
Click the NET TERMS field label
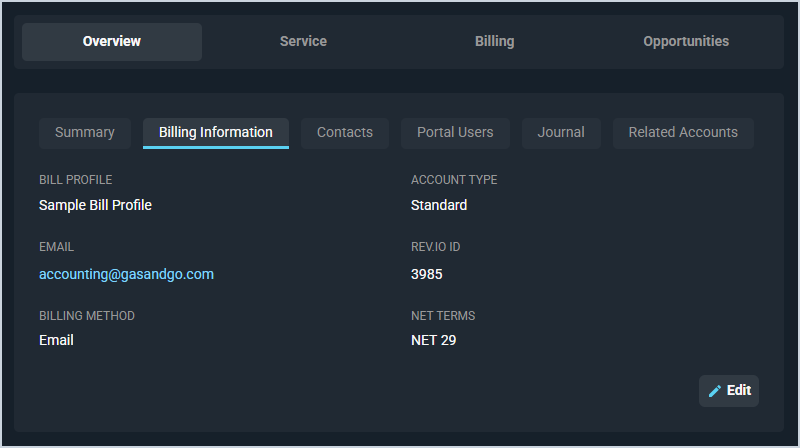pos(443,316)
